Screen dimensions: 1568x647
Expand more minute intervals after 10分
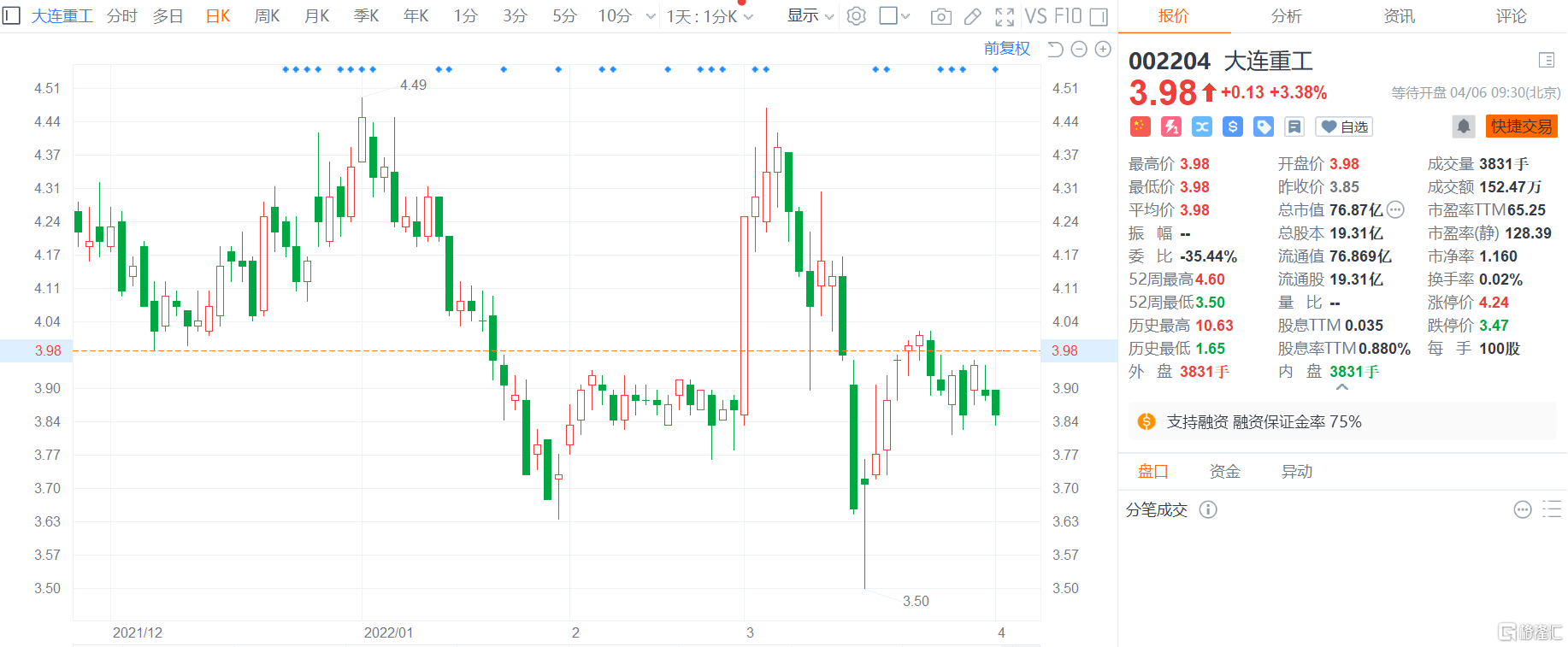pos(651,16)
